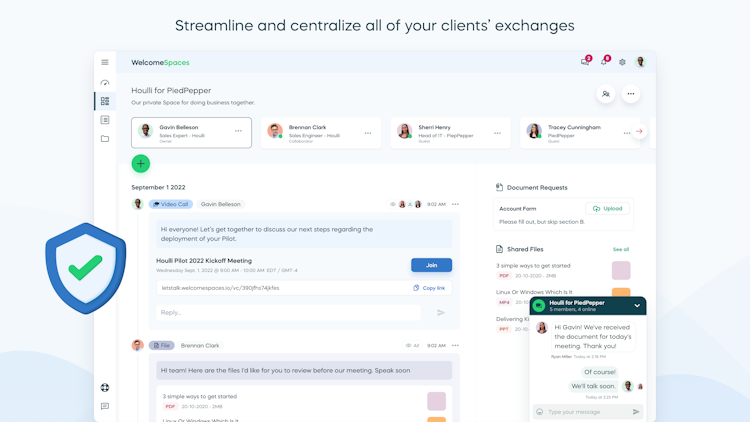Image resolution: width=750 pixels, height=422 pixels.
Task: Select the Spaces grid icon in sidebar
Action: point(105,101)
